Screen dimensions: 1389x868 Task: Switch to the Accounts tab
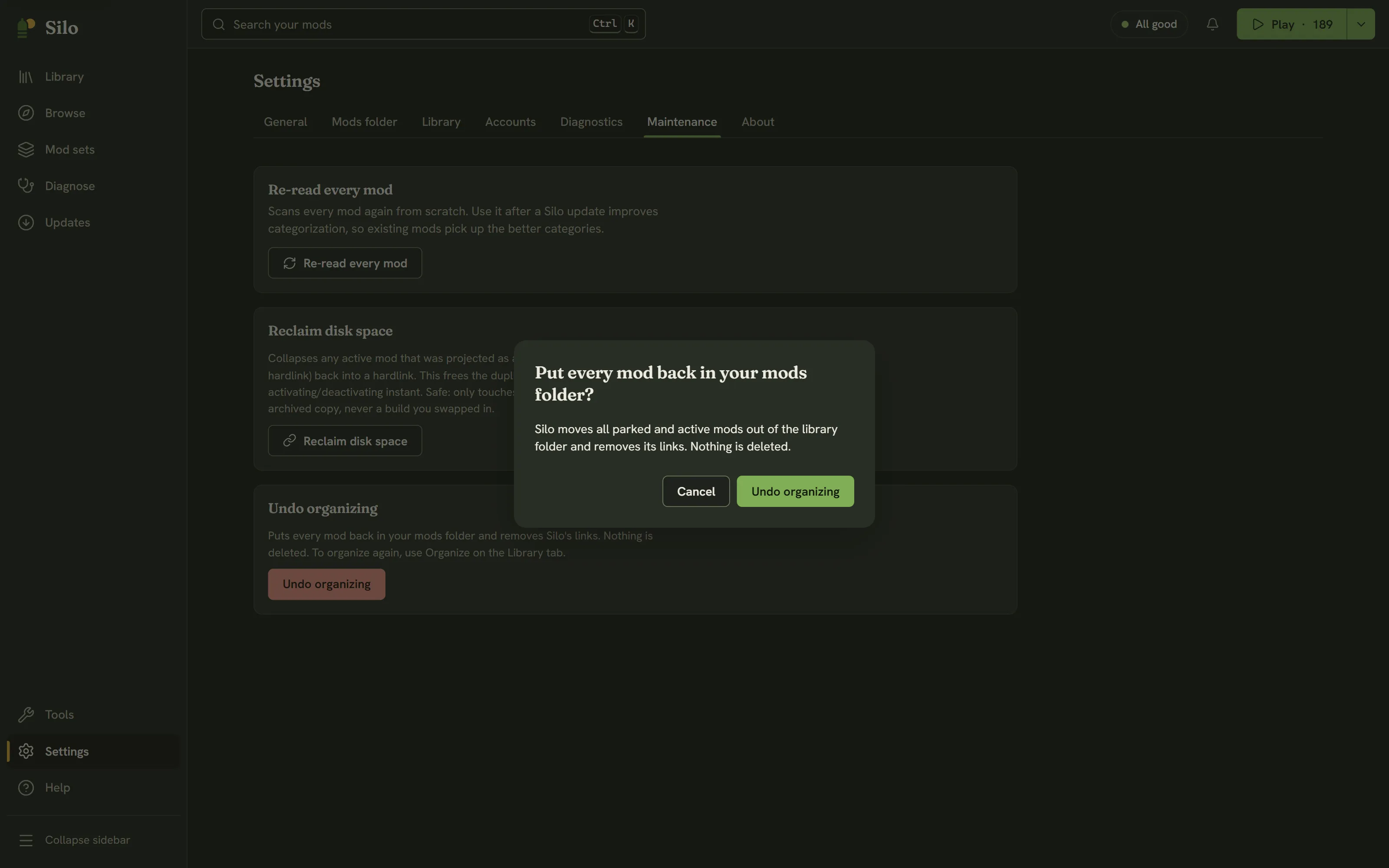(x=510, y=122)
